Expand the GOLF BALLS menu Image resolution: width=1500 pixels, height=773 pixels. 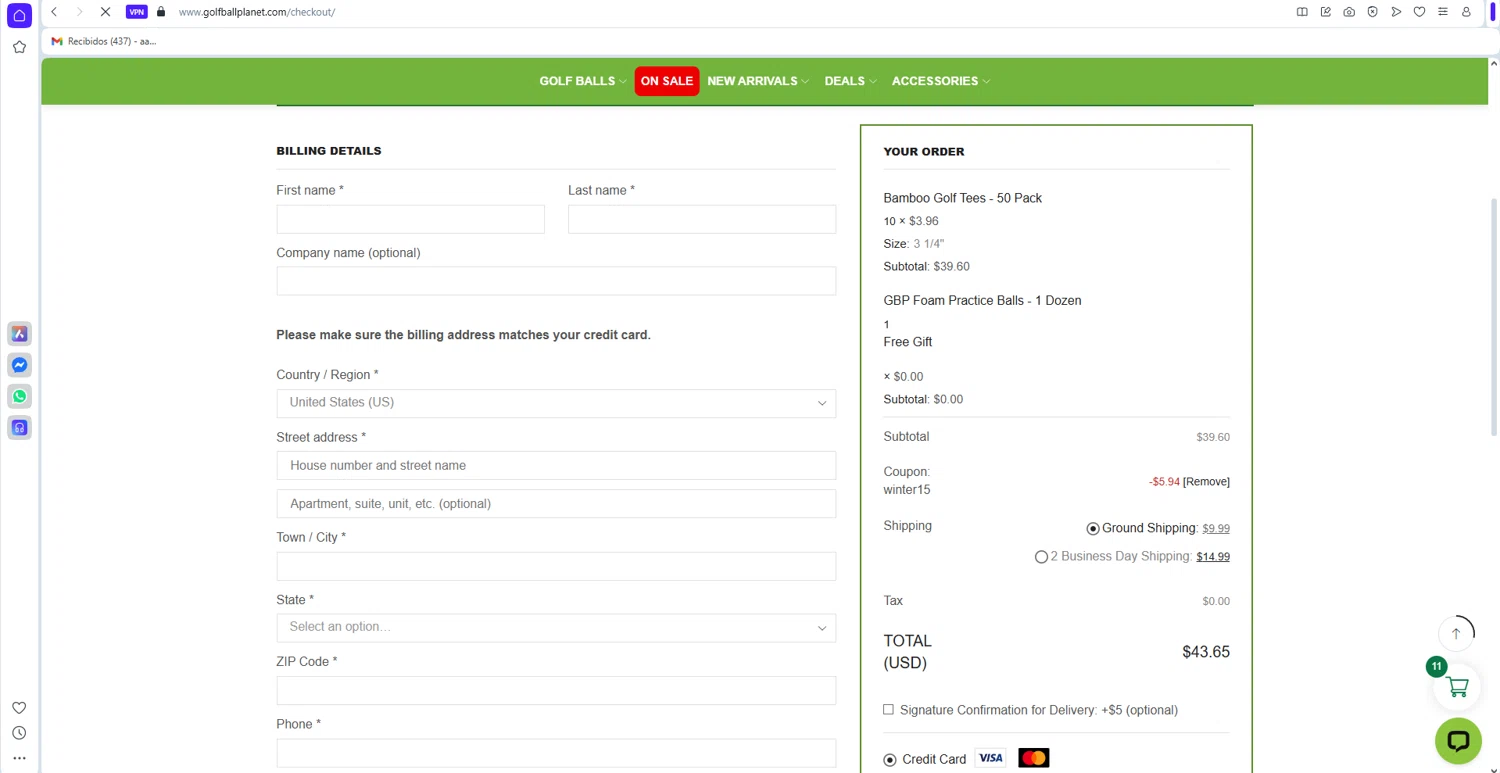(583, 81)
